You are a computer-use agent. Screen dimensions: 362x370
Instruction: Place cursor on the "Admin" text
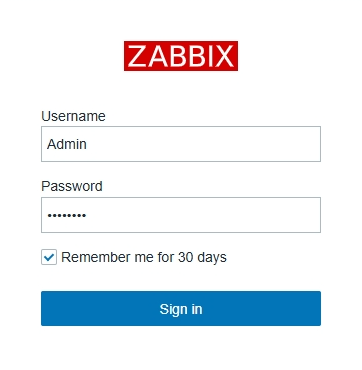67,144
